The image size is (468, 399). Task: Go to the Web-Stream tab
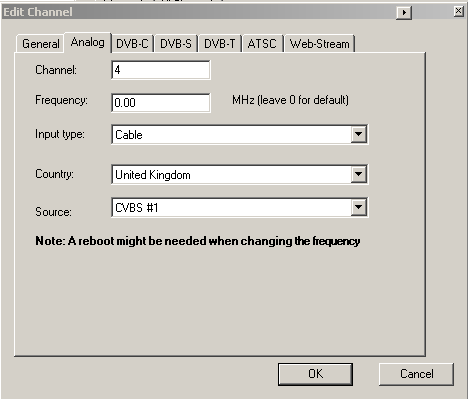(x=320, y=44)
